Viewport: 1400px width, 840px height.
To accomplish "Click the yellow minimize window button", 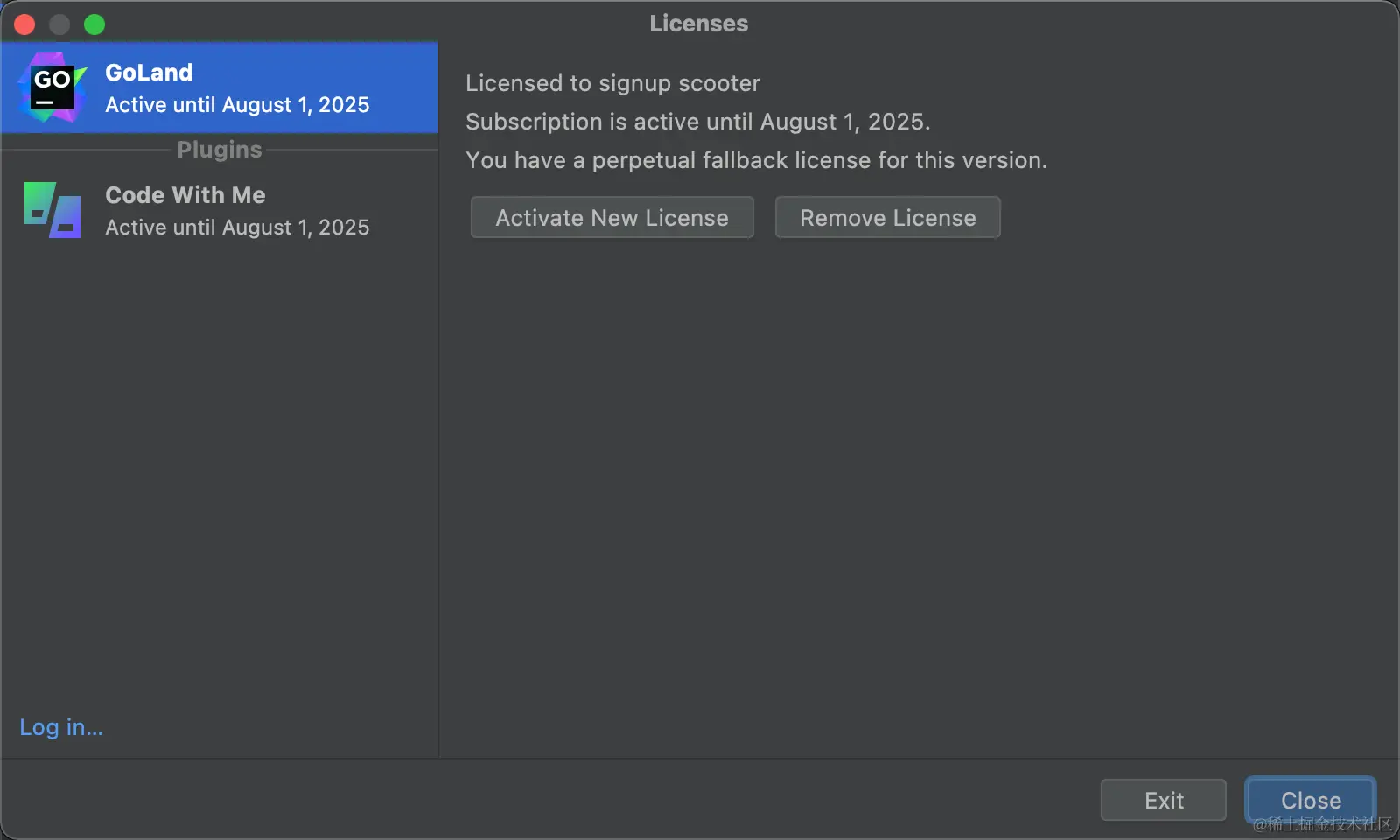I will pos(59,24).
